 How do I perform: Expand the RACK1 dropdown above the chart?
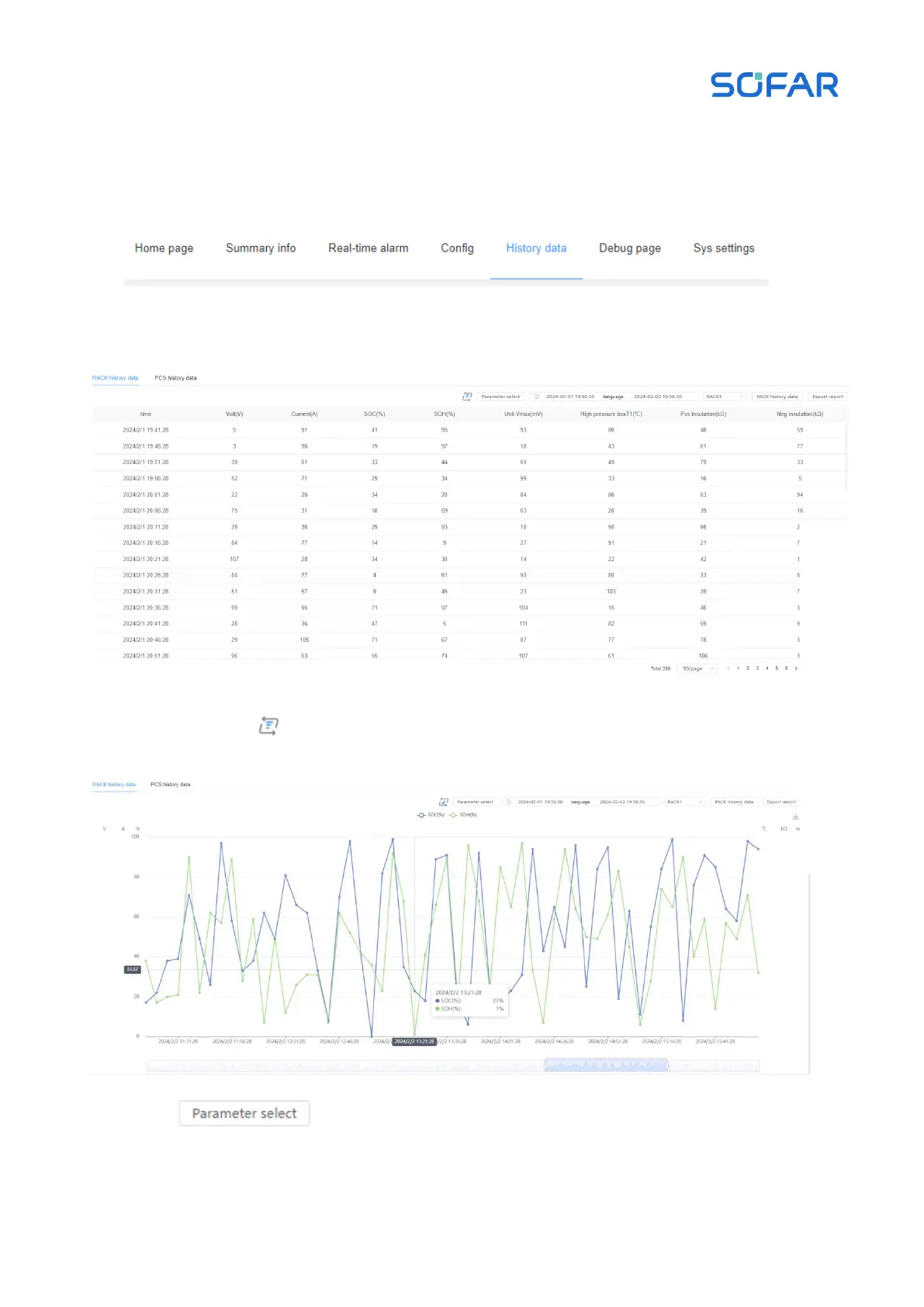684,802
